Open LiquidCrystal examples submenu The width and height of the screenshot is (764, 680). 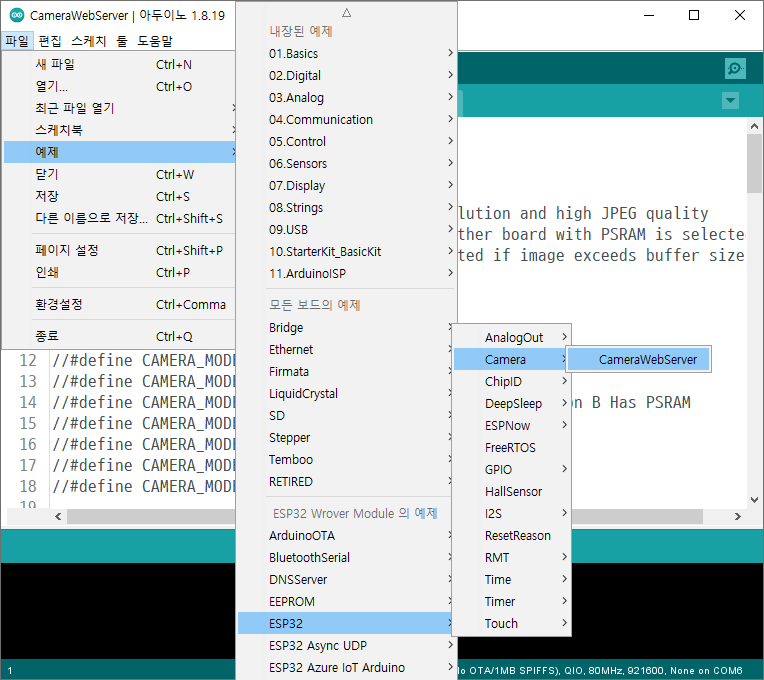click(345, 393)
